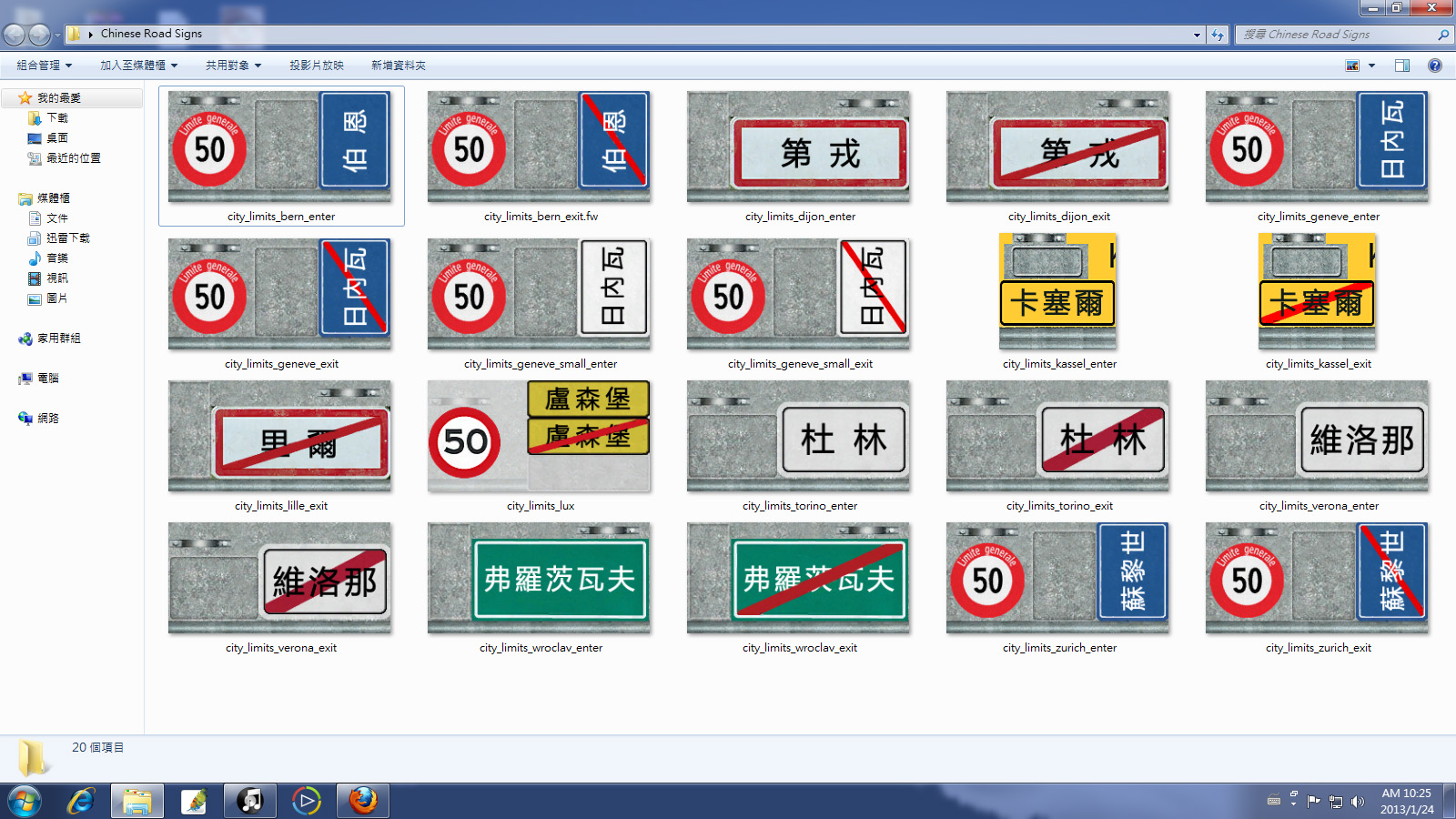Click Windows Explorer taskbar button

point(137,801)
